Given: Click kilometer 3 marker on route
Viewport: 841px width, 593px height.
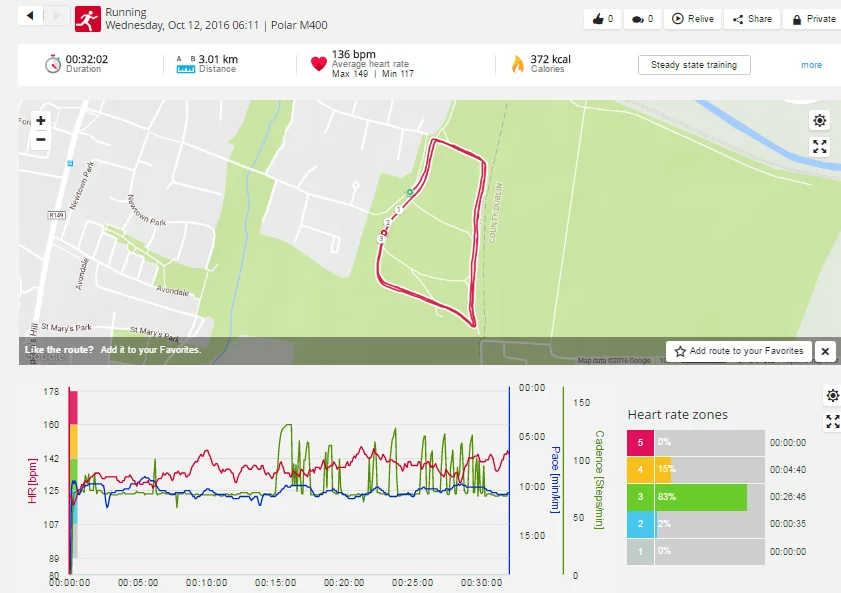Looking at the screenshot, I should pyautogui.click(x=381, y=239).
